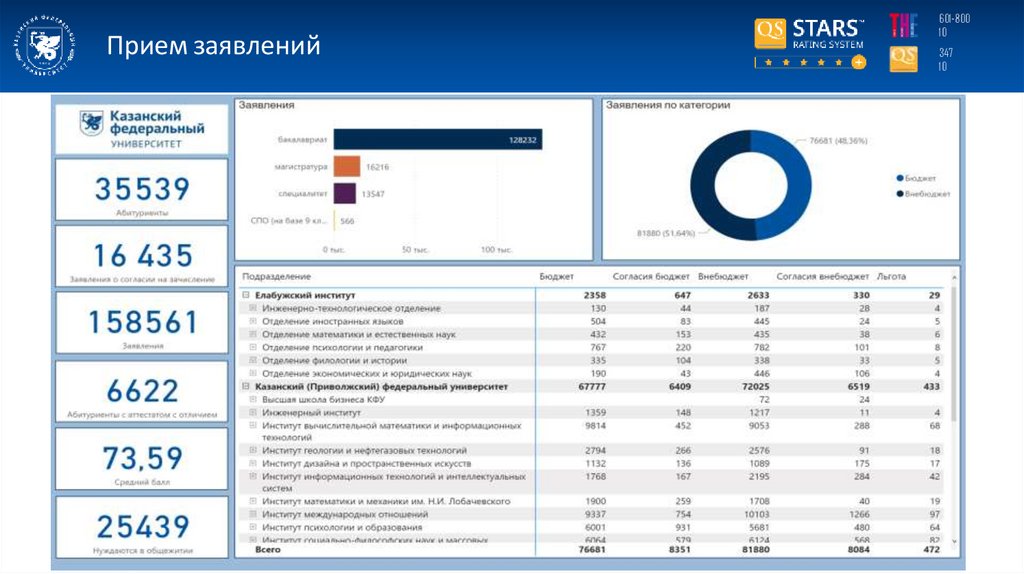
Task: Click the 128232 data label on бакалавриат bar
Action: pos(522,140)
